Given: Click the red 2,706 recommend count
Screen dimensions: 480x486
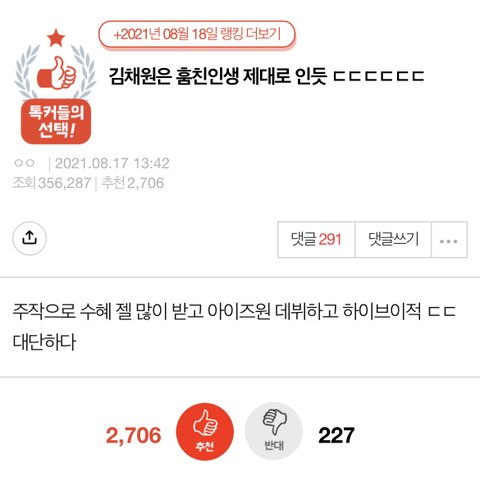Looking at the screenshot, I should pyautogui.click(x=134, y=435).
